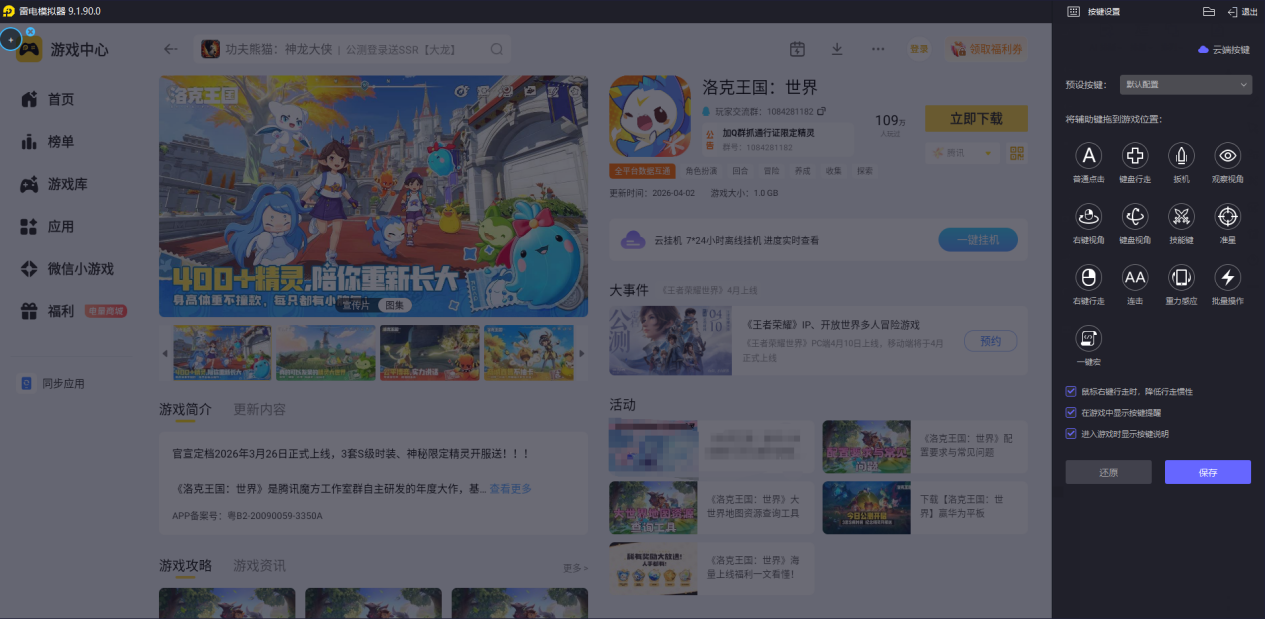Open 榜单 in the sidebar

coord(61,142)
